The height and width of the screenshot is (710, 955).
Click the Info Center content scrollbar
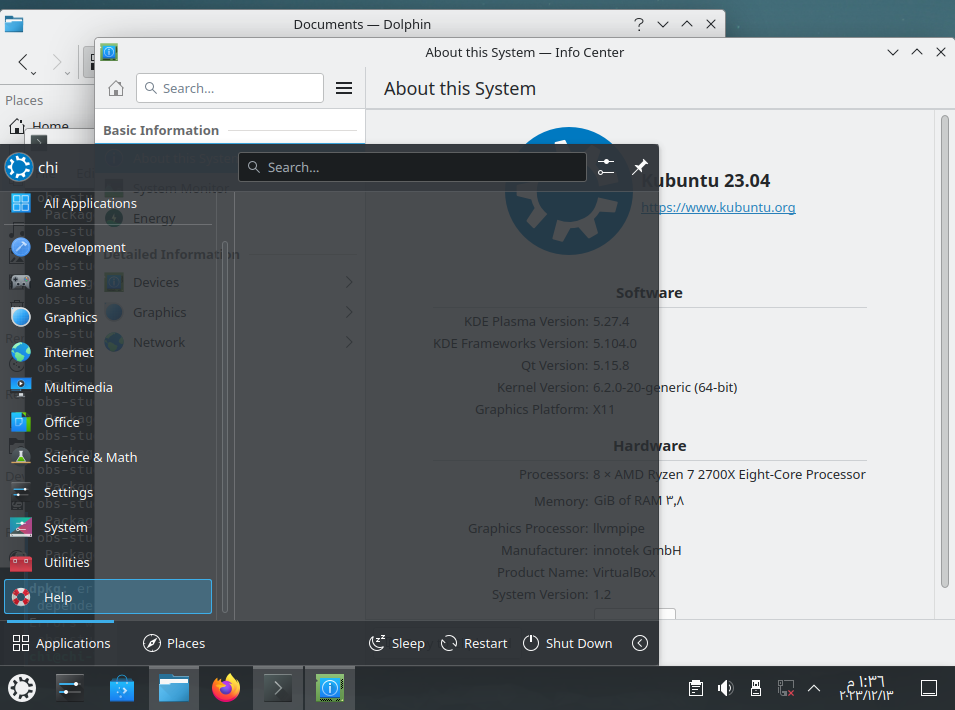tap(945, 351)
